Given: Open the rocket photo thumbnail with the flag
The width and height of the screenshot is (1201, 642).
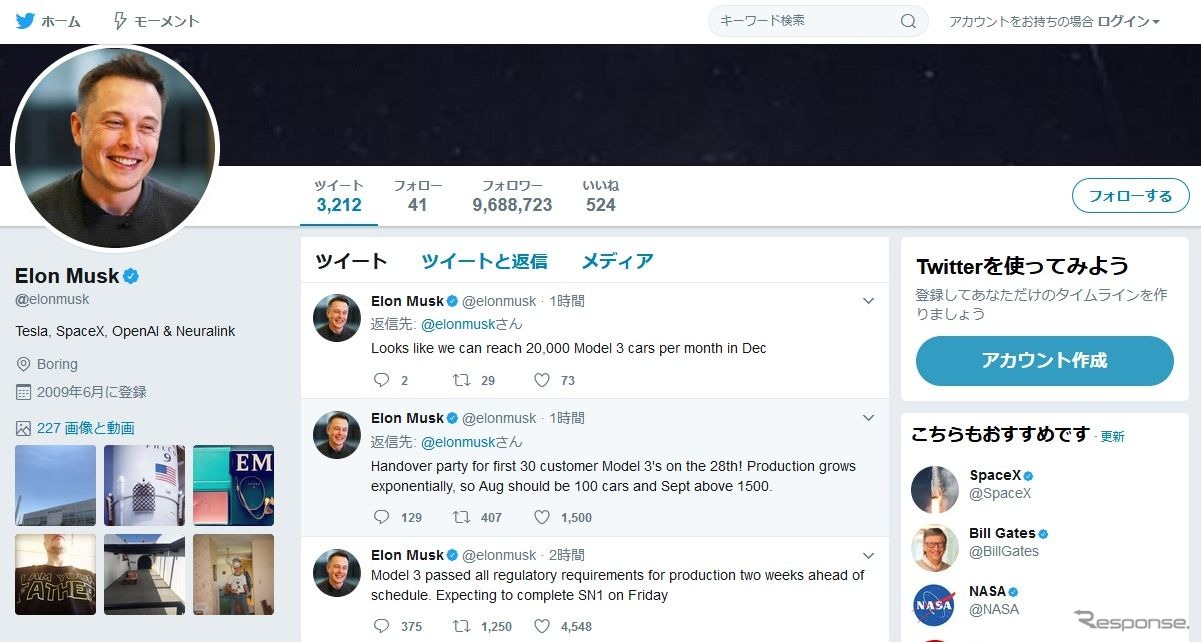Looking at the screenshot, I should pyautogui.click(x=145, y=485).
